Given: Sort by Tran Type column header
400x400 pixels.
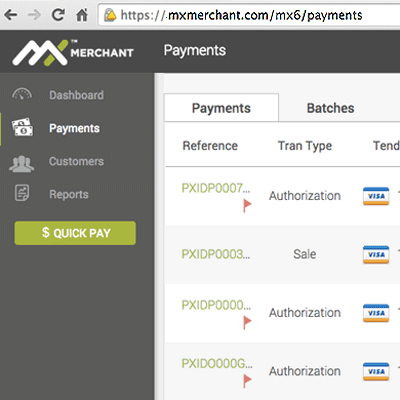Looking at the screenshot, I should click(305, 146).
